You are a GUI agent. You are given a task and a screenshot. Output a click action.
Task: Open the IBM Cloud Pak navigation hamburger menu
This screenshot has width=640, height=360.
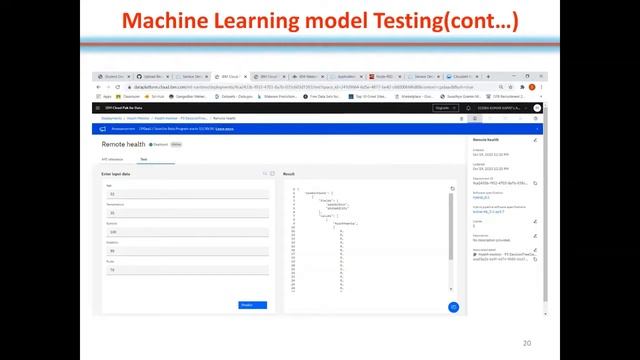coord(98,108)
